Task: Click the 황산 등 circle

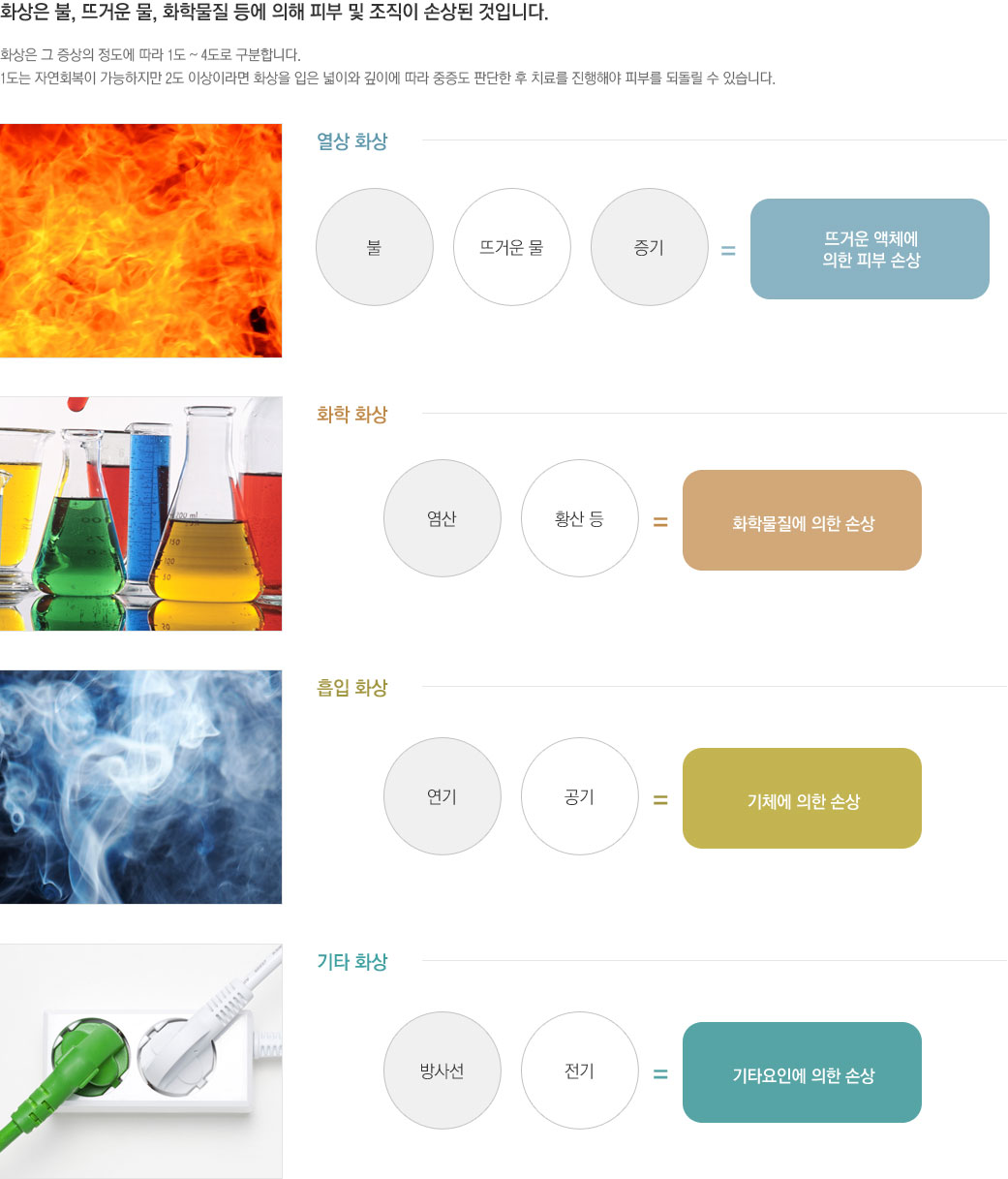Action: pyautogui.click(x=580, y=518)
